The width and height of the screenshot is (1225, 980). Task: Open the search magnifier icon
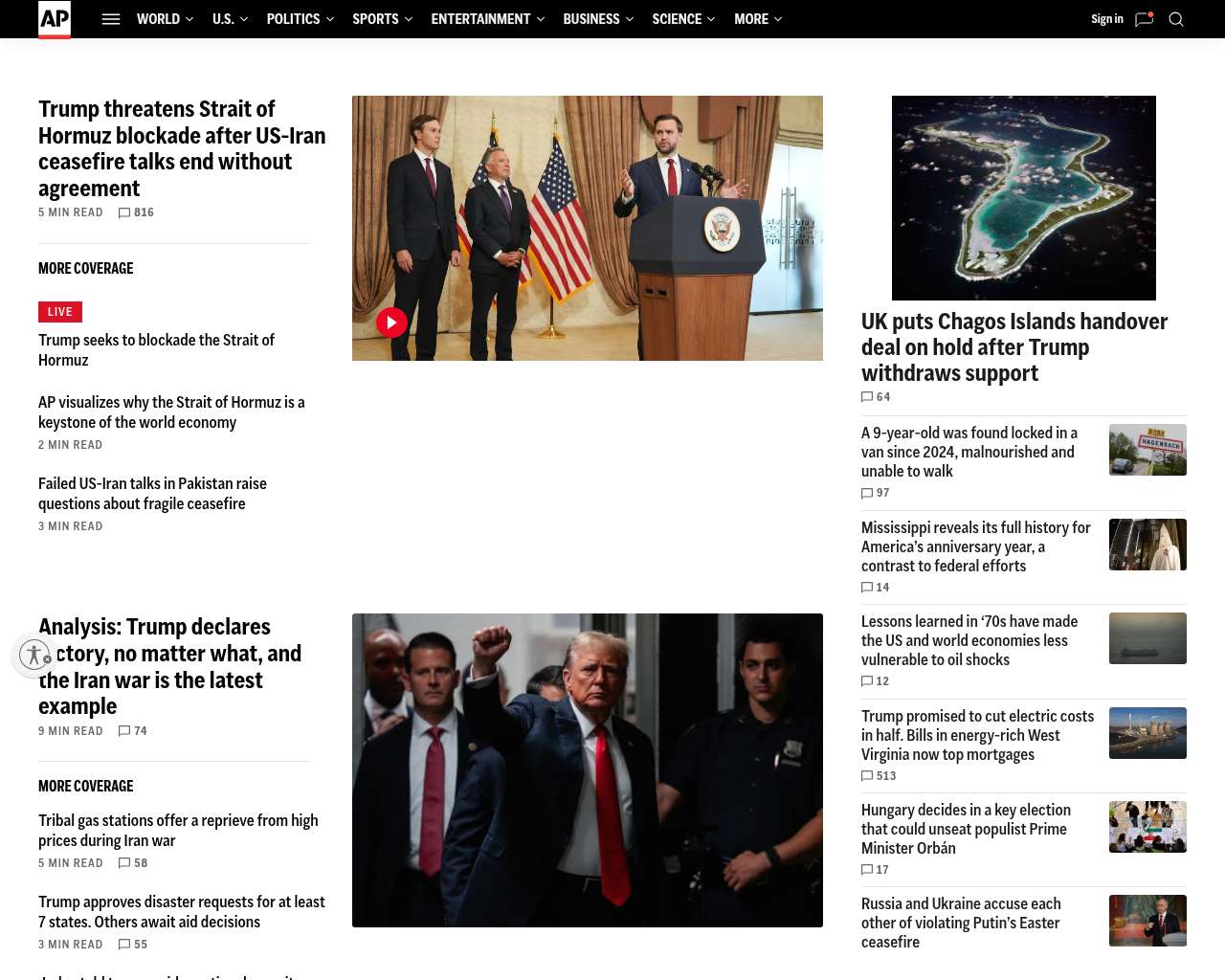coord(1176,19)
